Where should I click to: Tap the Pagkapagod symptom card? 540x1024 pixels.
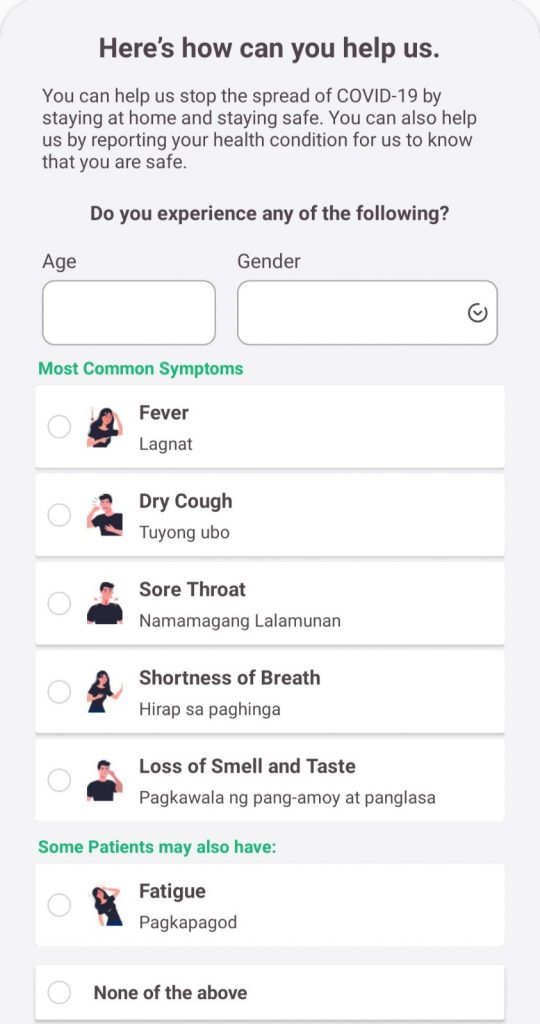tap(270, 905)
